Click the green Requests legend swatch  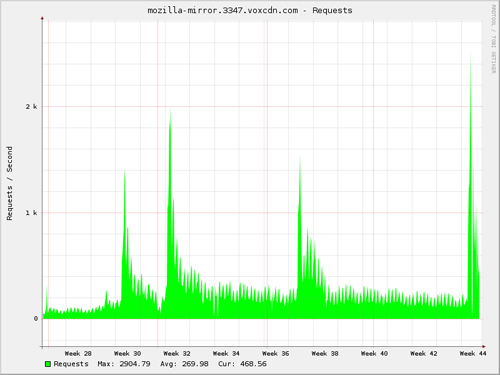click(48, 364)
